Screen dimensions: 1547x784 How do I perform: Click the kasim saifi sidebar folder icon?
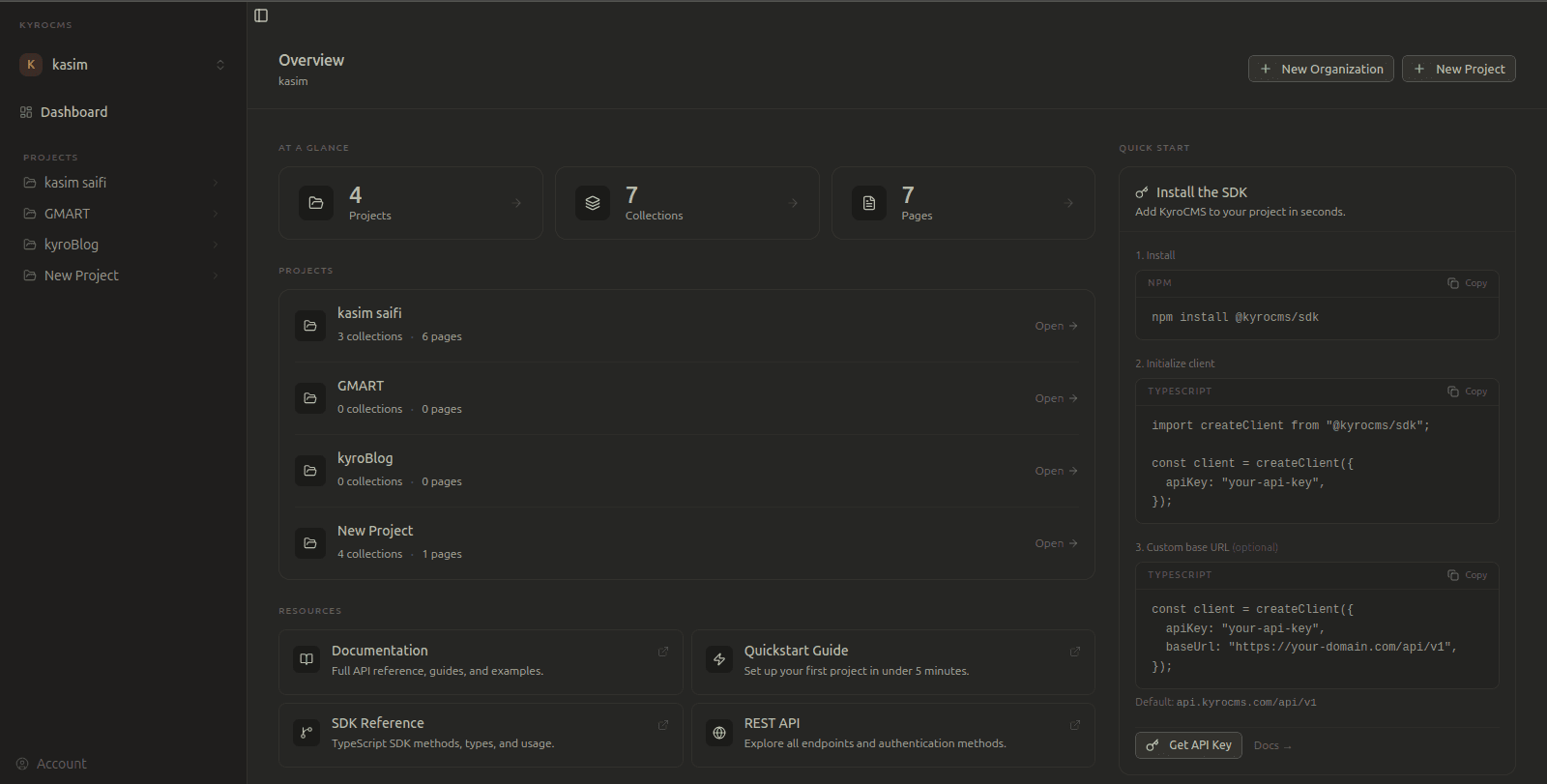tap(30, 183)
